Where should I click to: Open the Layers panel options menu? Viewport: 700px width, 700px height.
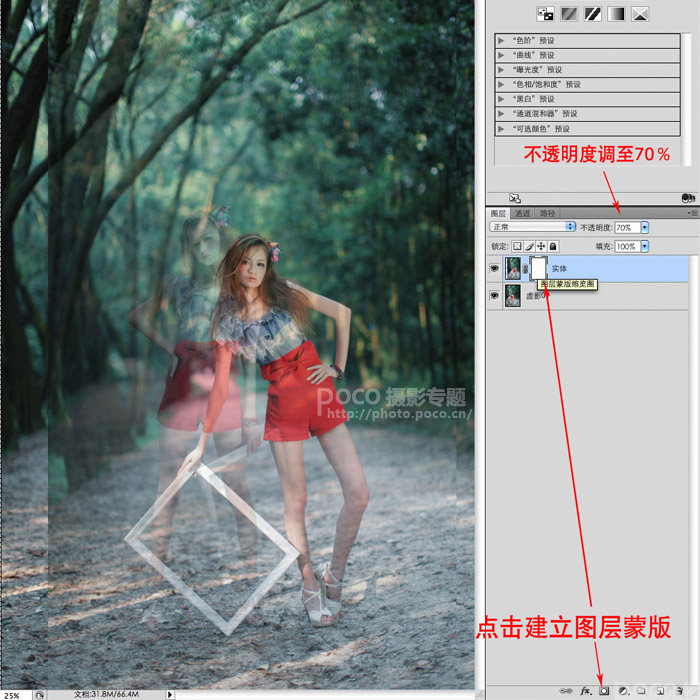pyautogui.click(x=692, y=213)
